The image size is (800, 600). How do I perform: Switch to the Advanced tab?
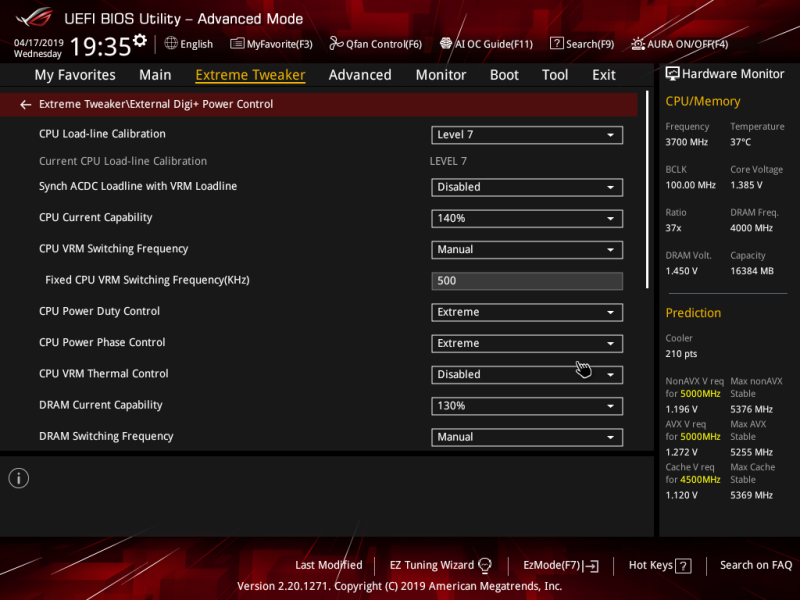click(x=359, y=74)
